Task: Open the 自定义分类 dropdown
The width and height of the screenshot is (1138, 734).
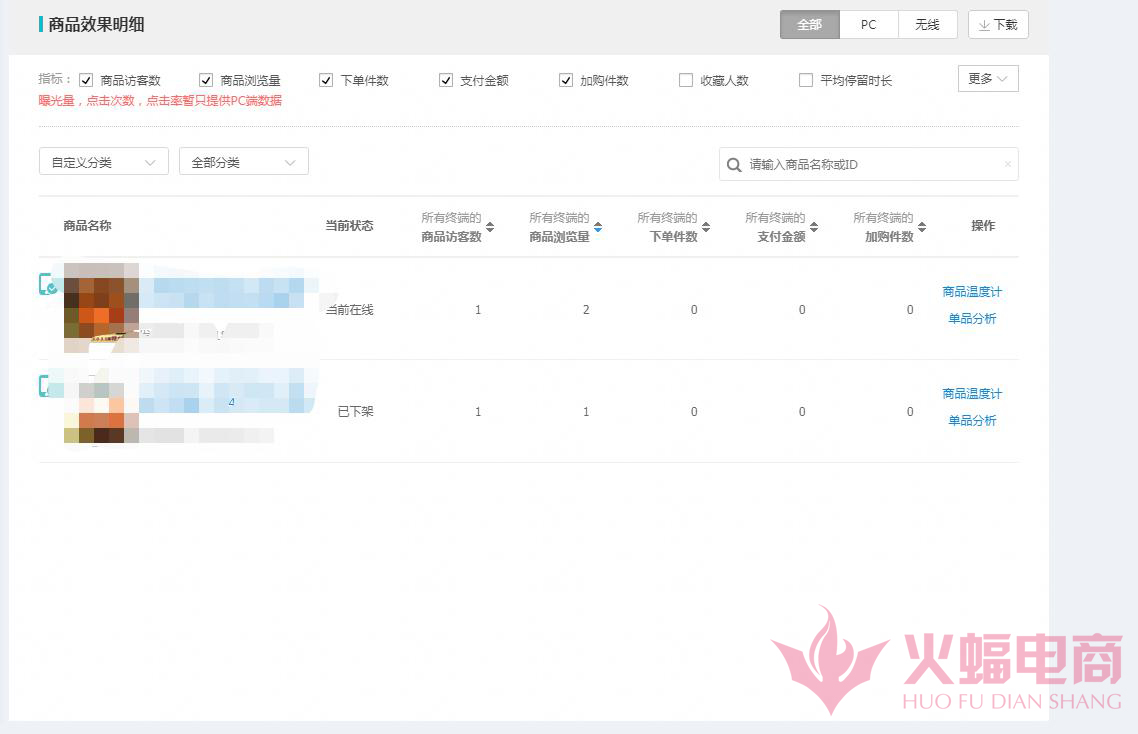Action: point(104,162)
